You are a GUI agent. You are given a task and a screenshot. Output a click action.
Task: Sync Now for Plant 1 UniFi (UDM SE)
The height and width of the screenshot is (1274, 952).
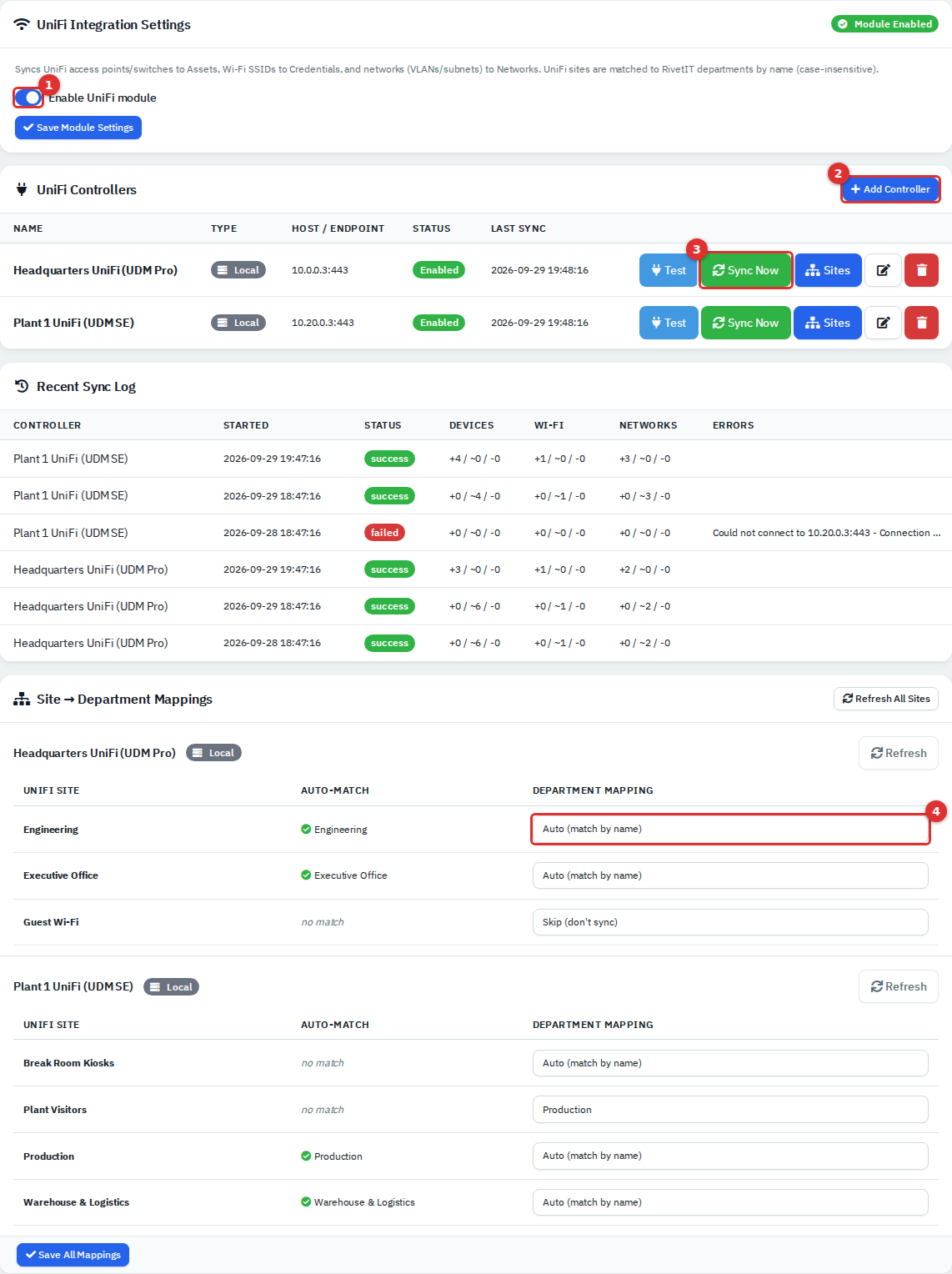pos(746,323)
